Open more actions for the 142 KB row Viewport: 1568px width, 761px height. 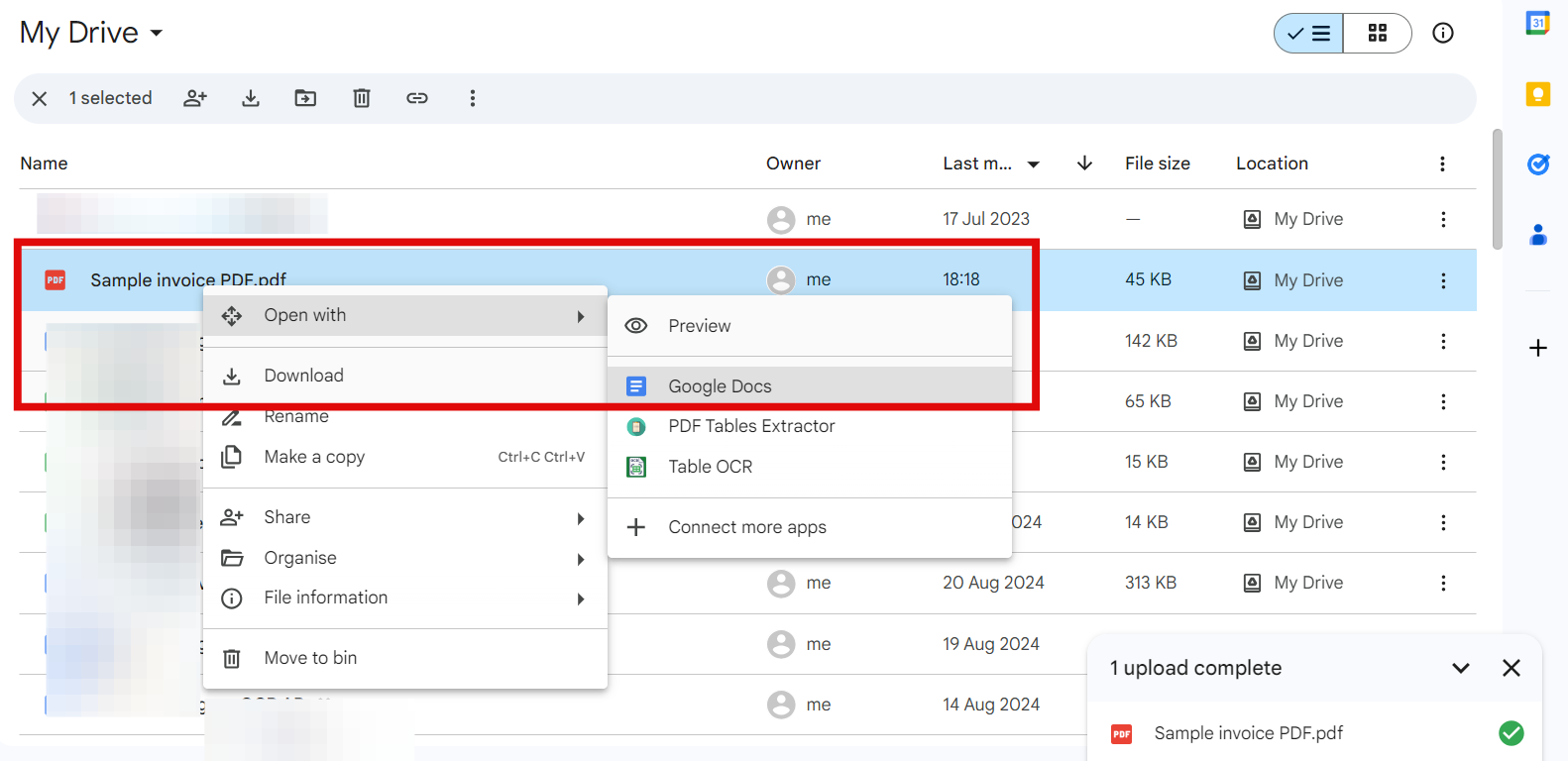pyautogui.click(x=1443, y=341)
